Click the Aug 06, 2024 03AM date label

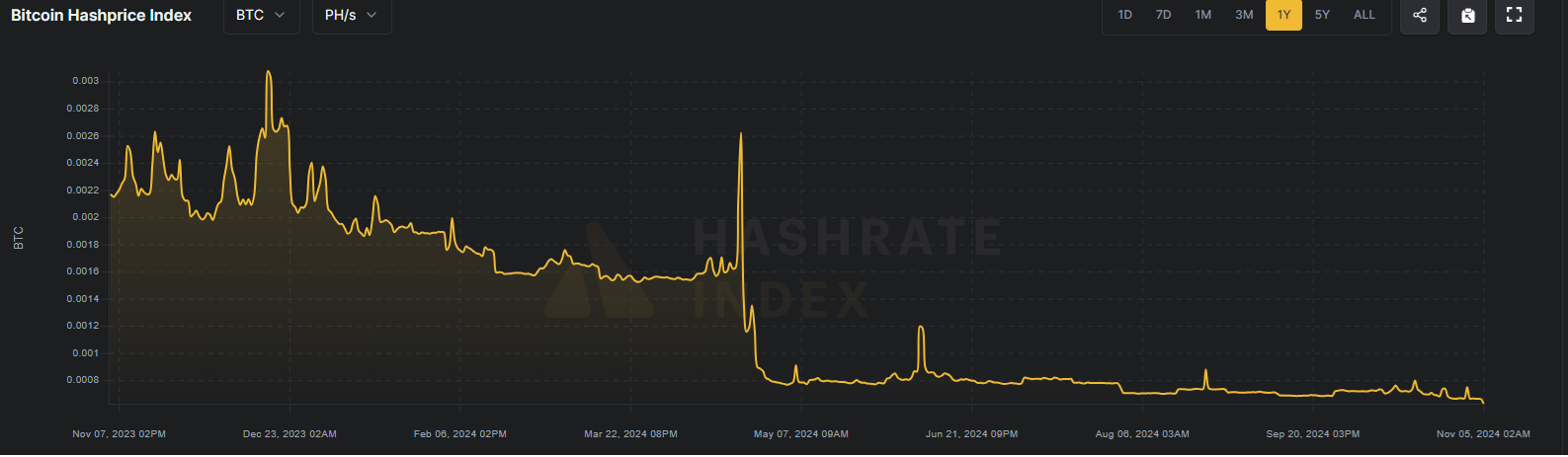1142,434
